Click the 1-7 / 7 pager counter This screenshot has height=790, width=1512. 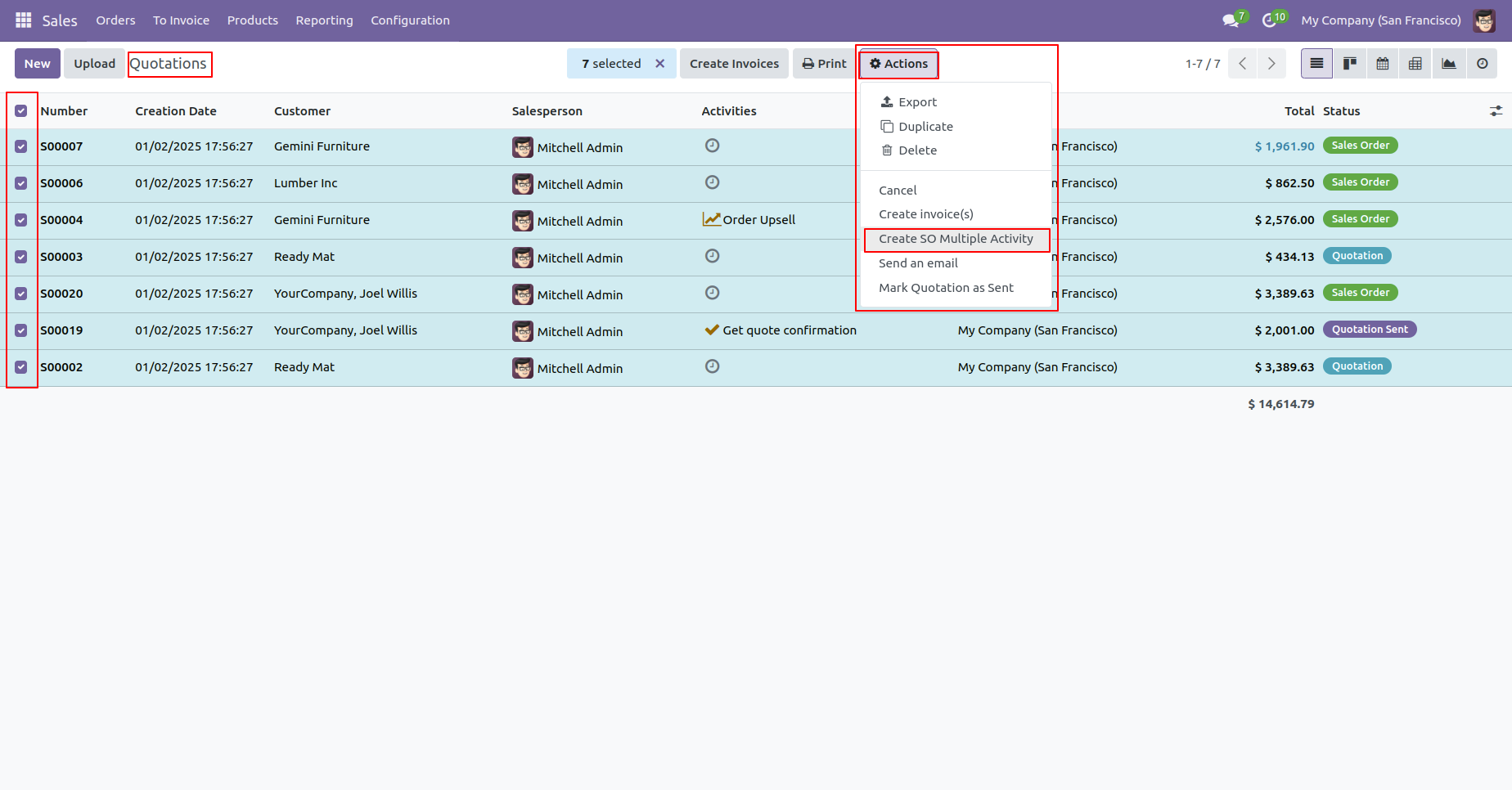coord(1203,64)
